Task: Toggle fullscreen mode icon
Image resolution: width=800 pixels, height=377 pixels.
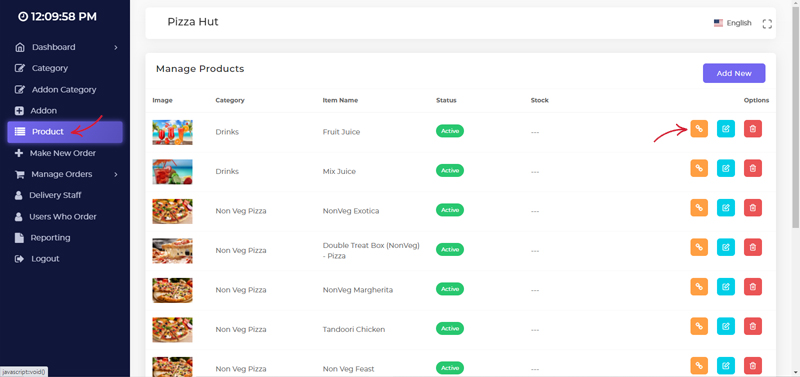Action: tap(767, 23)
